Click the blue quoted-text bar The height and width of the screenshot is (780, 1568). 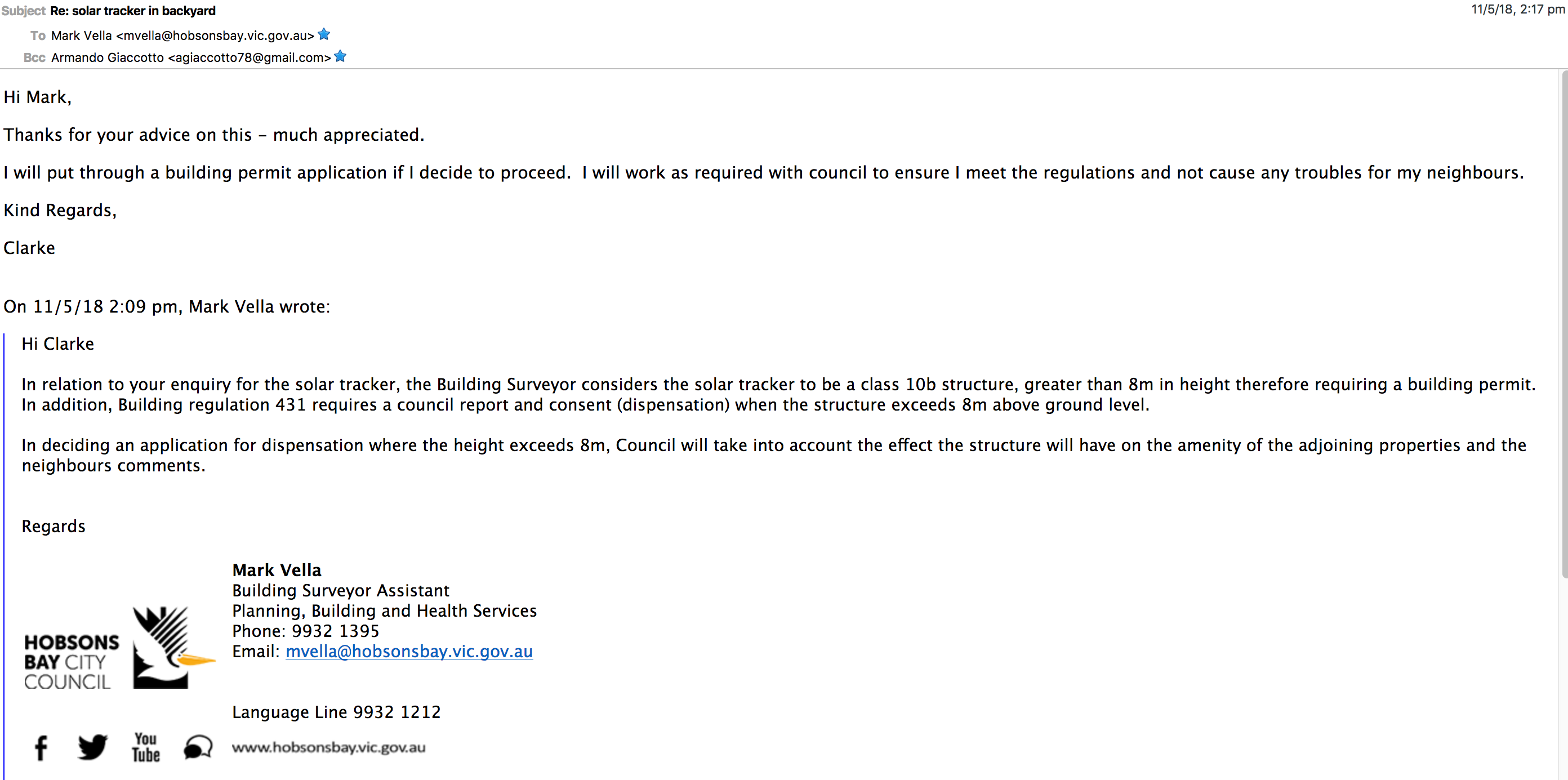coord(3,557)
